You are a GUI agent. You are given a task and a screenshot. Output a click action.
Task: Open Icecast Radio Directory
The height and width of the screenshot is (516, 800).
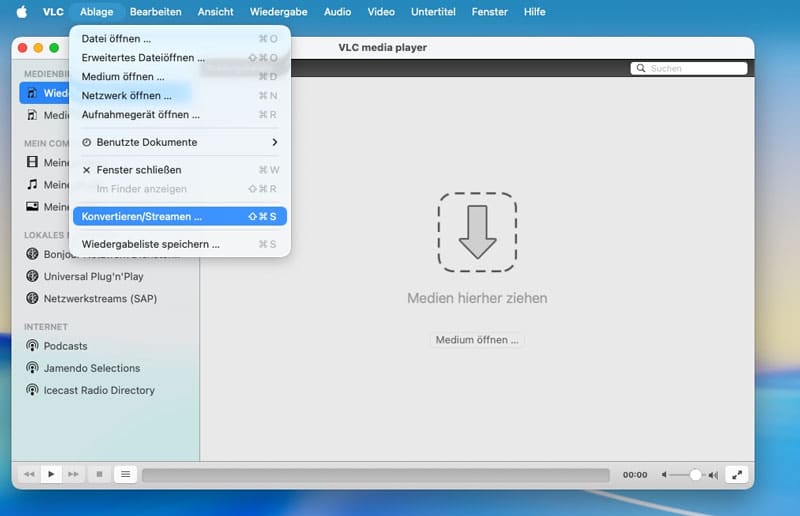98,390
